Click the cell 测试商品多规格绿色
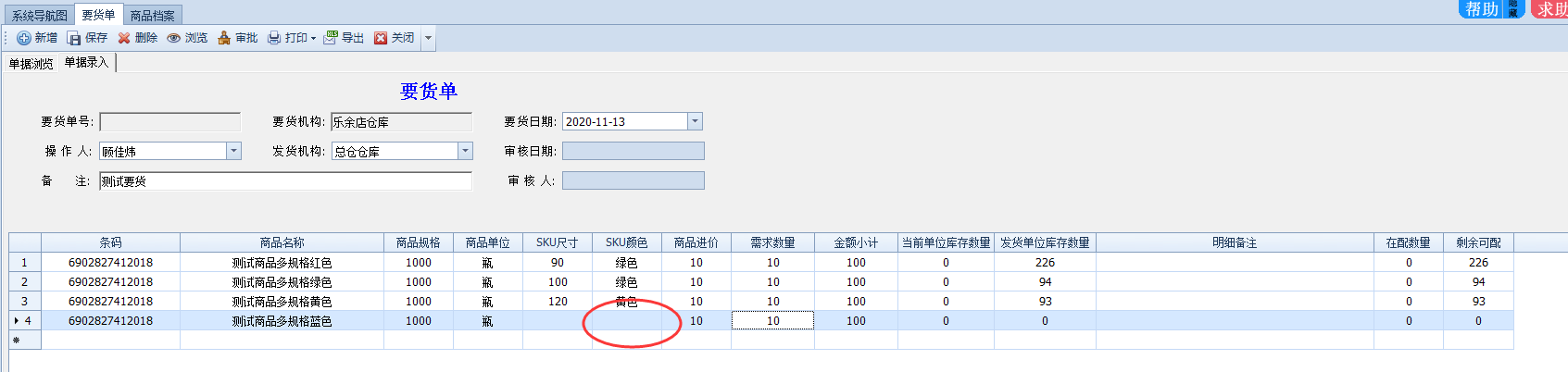Screen dimensions: 1568x372 (282, 281)
